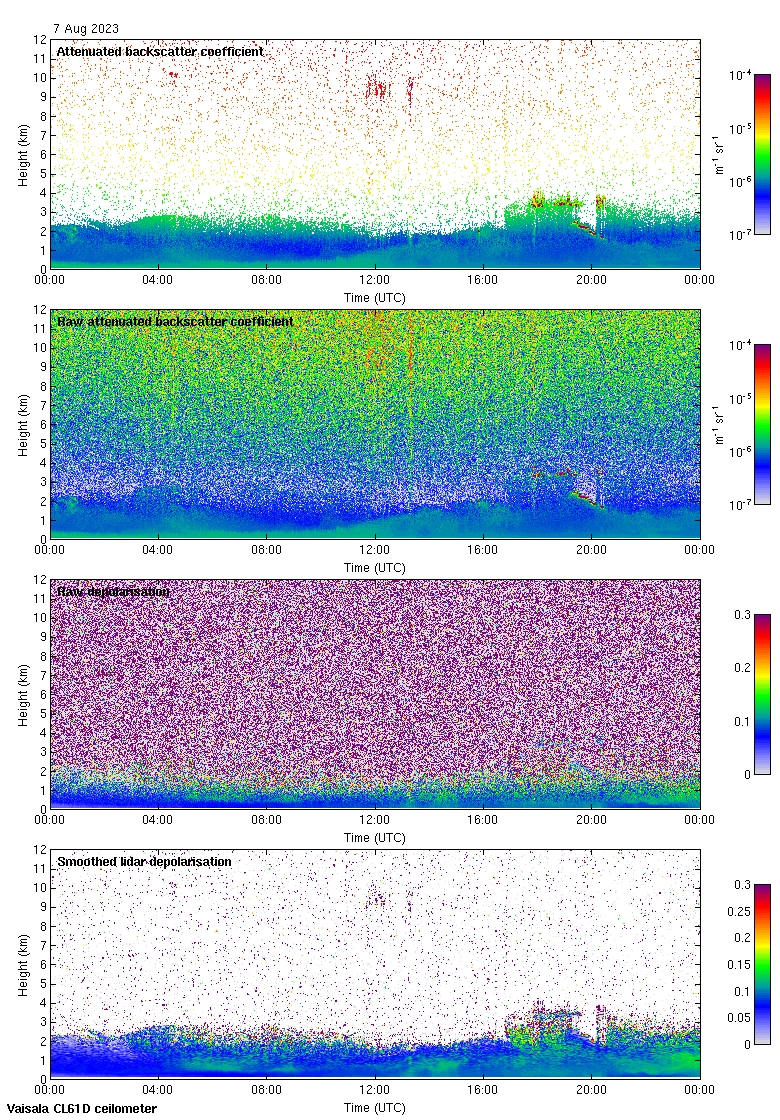Click "Height (km)" axis label of Raw attenuated backscatter plot
The width and height of the screenshot is (780, 1120).
[x=24, y=424]
